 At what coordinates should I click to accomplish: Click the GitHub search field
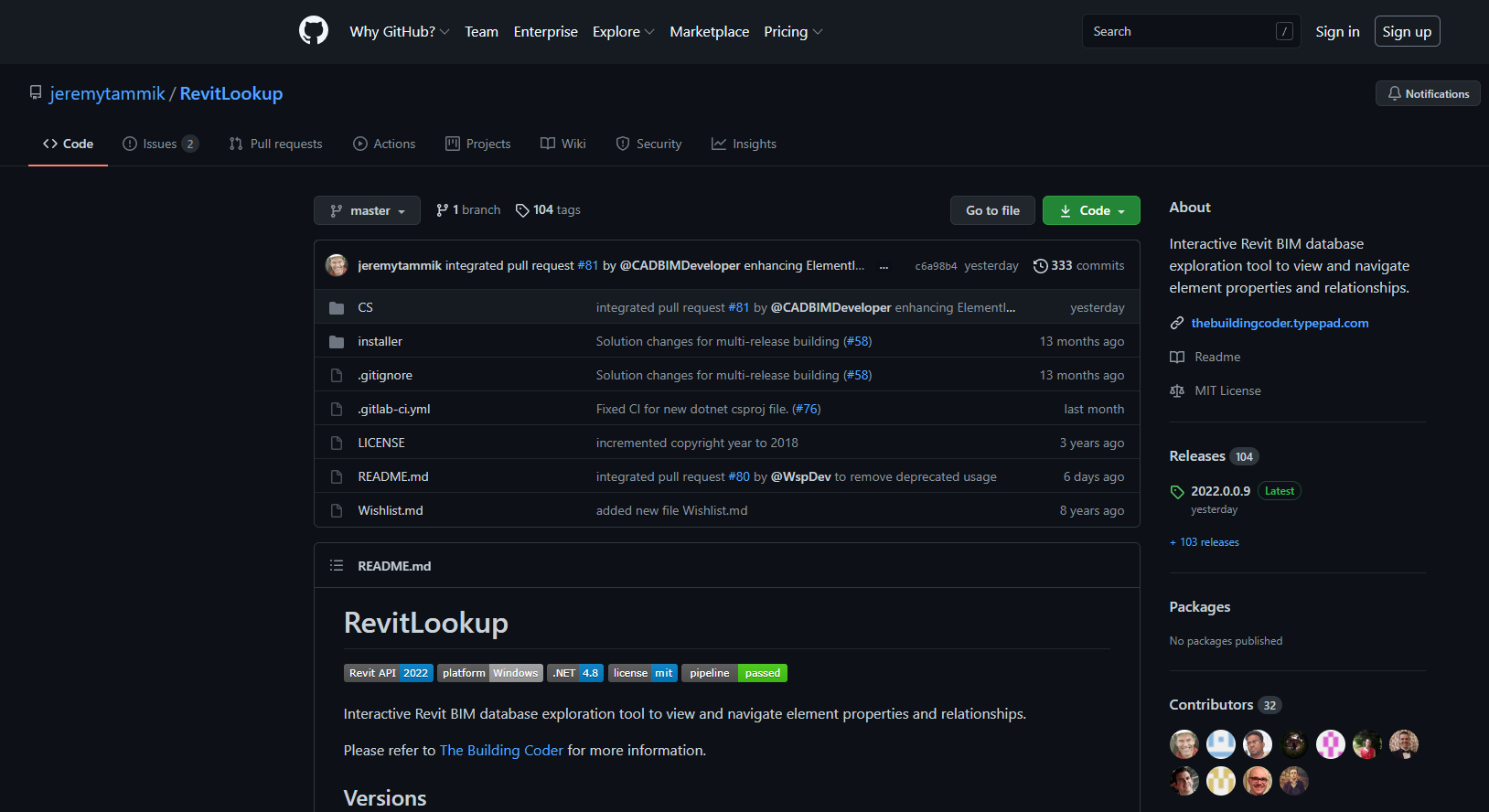pyautogui.click(x=1191, y=31)
